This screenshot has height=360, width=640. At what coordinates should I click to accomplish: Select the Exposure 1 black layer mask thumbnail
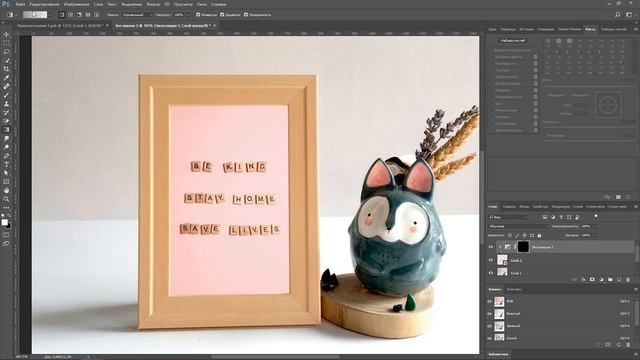[x=523, y=247]
